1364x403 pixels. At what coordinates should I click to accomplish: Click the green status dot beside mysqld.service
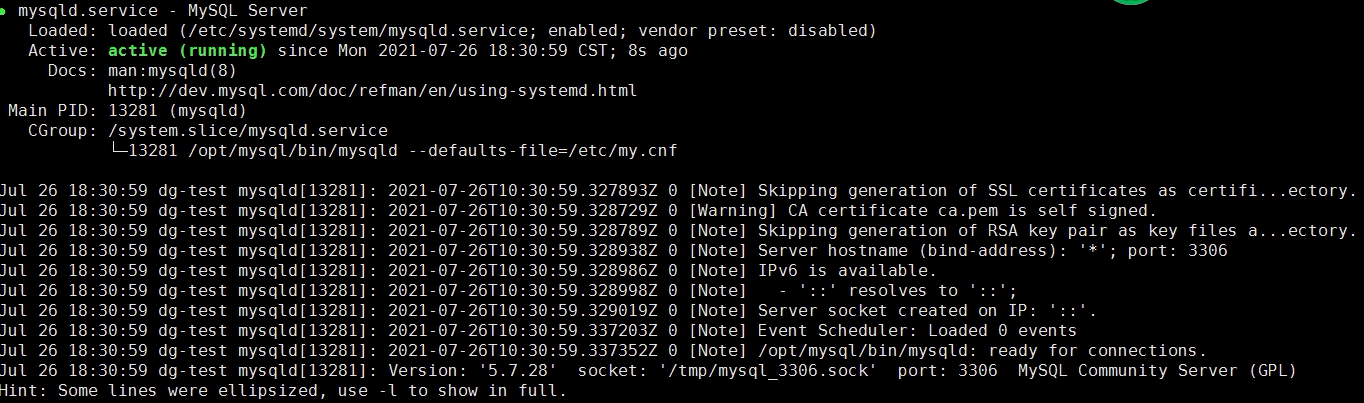coord(6,10)
